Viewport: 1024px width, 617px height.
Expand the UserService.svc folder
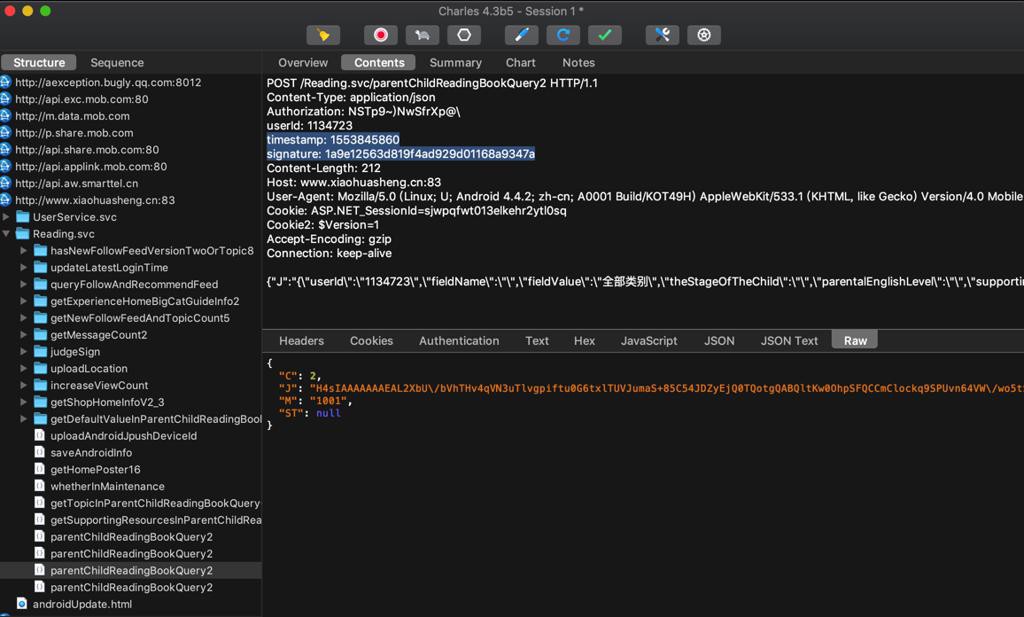click(x=7, y=217)
